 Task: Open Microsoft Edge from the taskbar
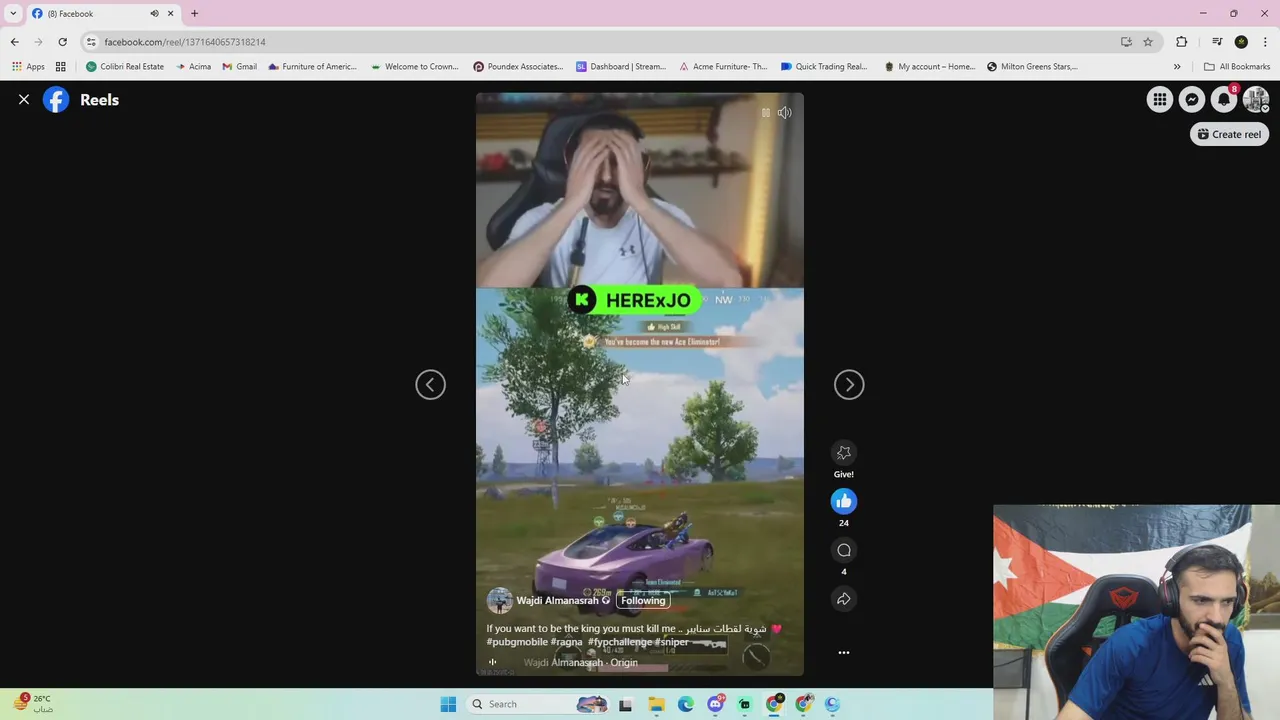685,704
